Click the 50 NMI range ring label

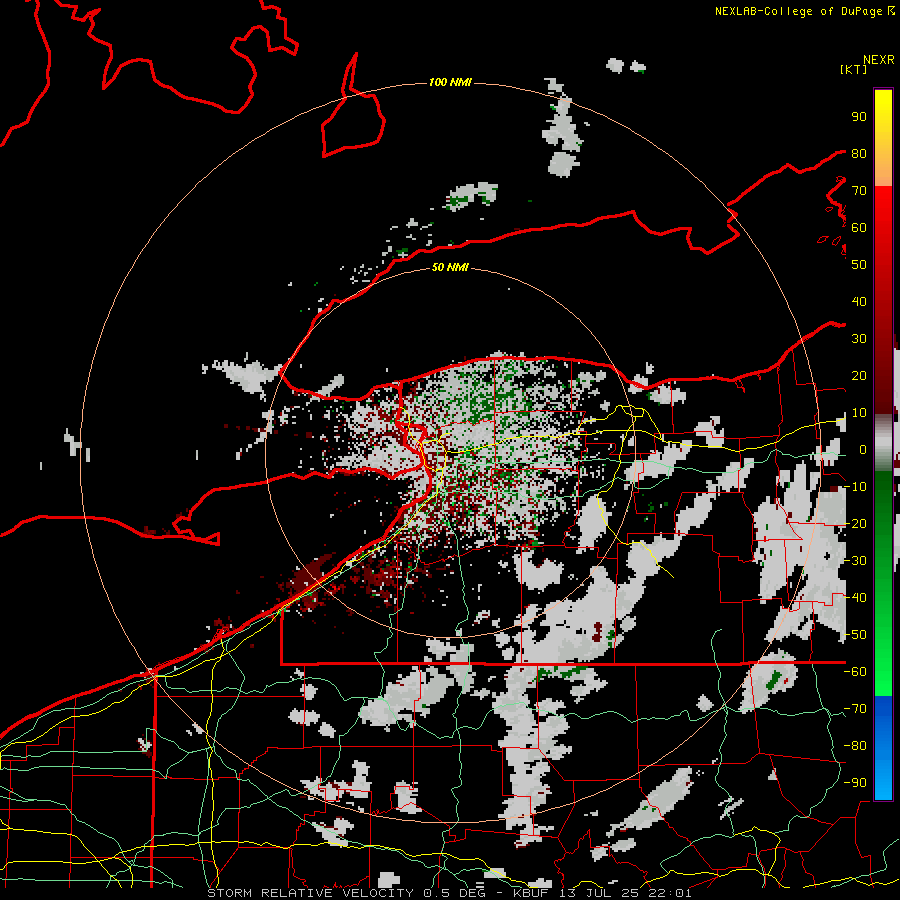[450, 267]
